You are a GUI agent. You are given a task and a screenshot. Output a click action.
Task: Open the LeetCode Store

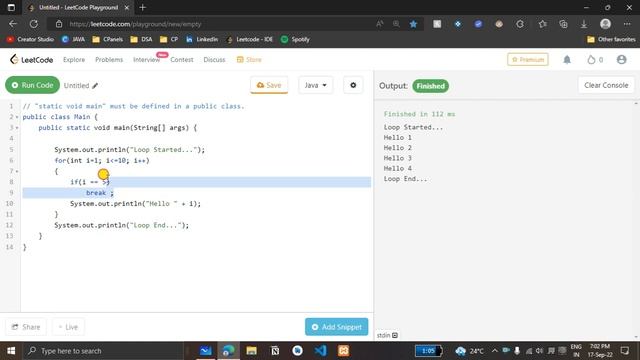pyautogui.click(x=249, y=60)
